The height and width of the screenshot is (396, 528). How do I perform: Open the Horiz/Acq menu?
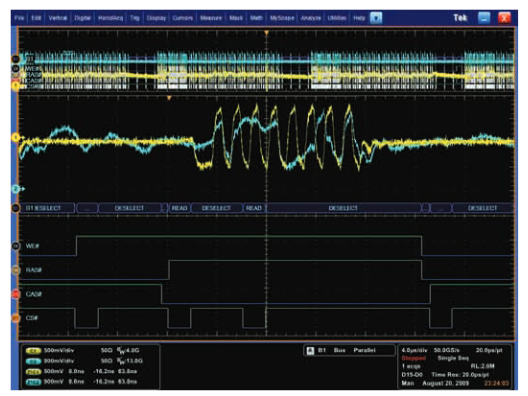click(x=110, y=18)
